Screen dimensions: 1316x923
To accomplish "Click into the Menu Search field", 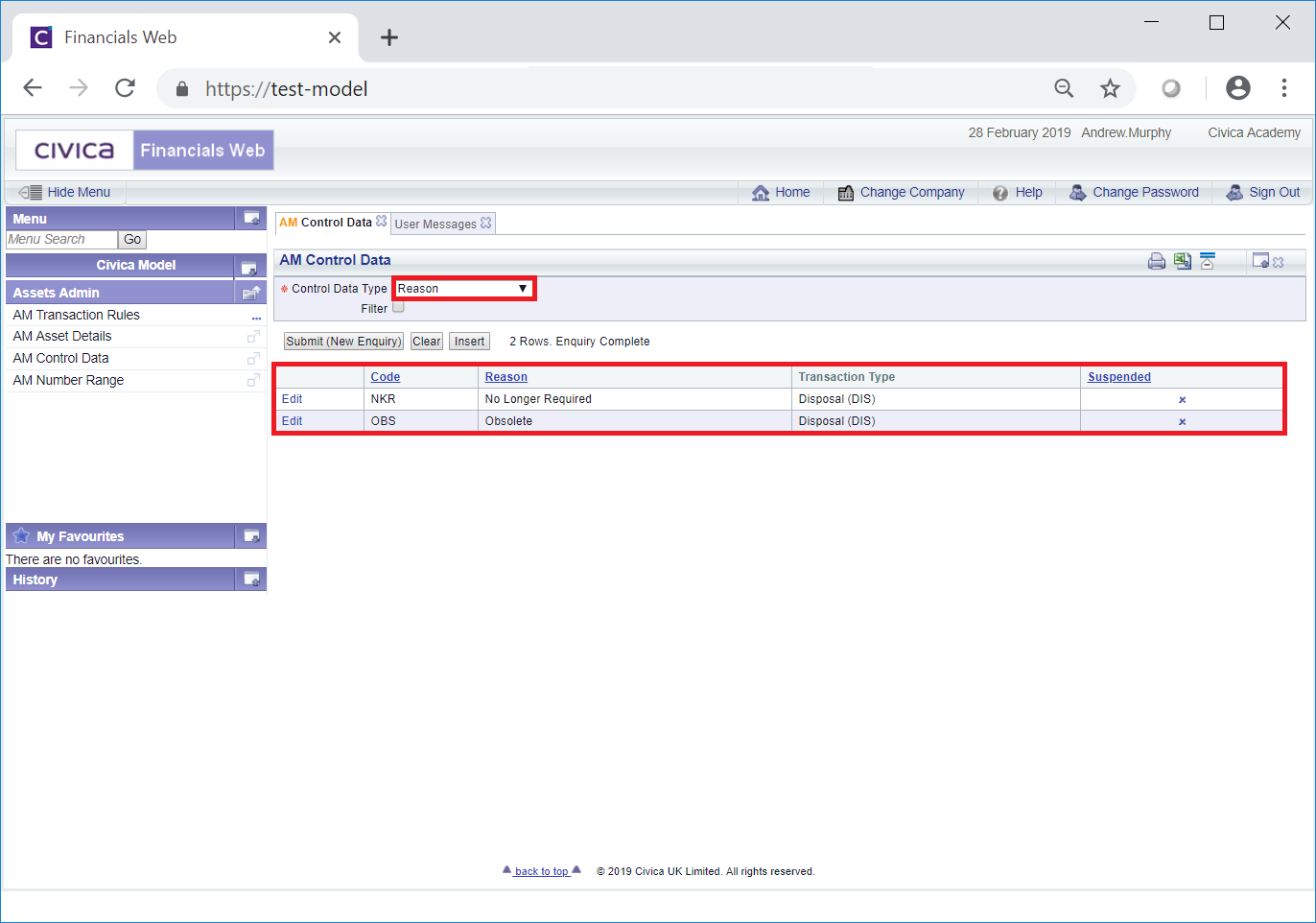I will (62, 240).
